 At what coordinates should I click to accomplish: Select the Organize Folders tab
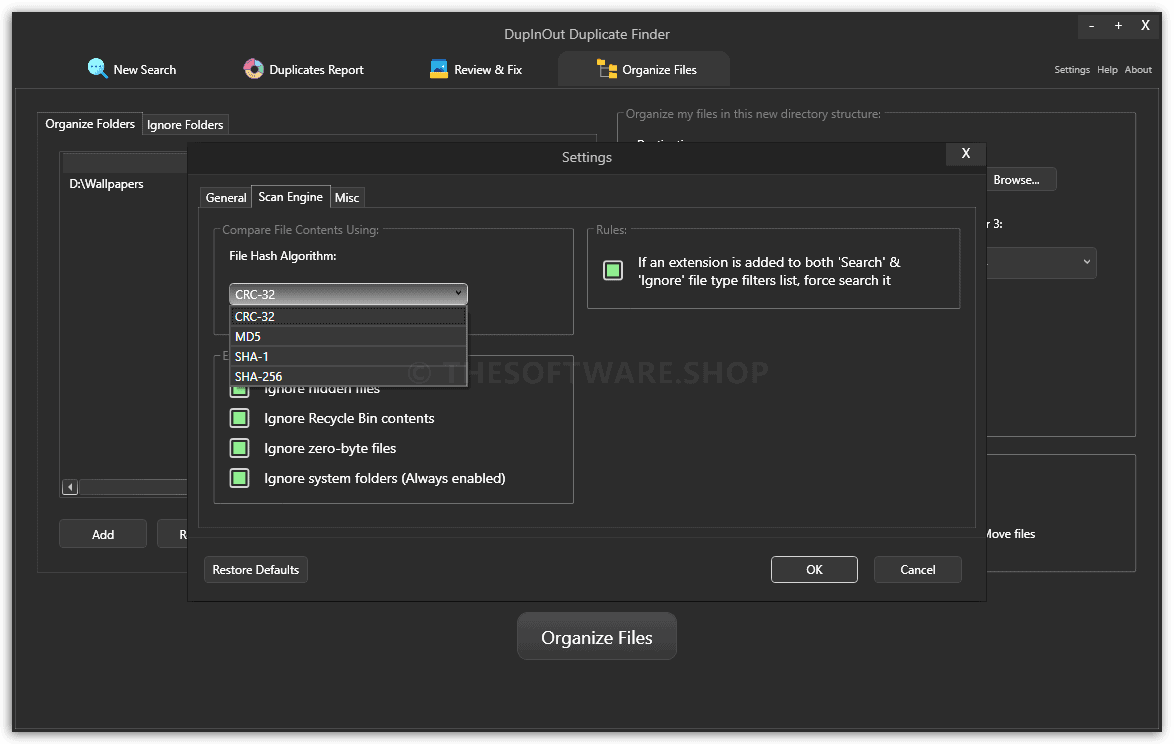coord(90,124)
